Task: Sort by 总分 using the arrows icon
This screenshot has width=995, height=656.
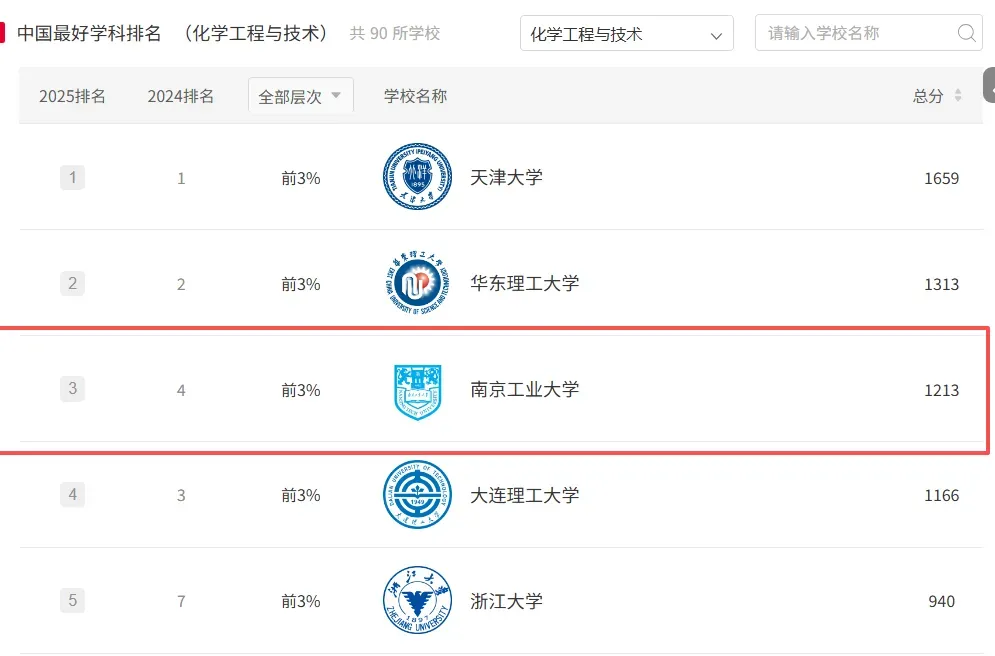Action: tap(958, 96)
